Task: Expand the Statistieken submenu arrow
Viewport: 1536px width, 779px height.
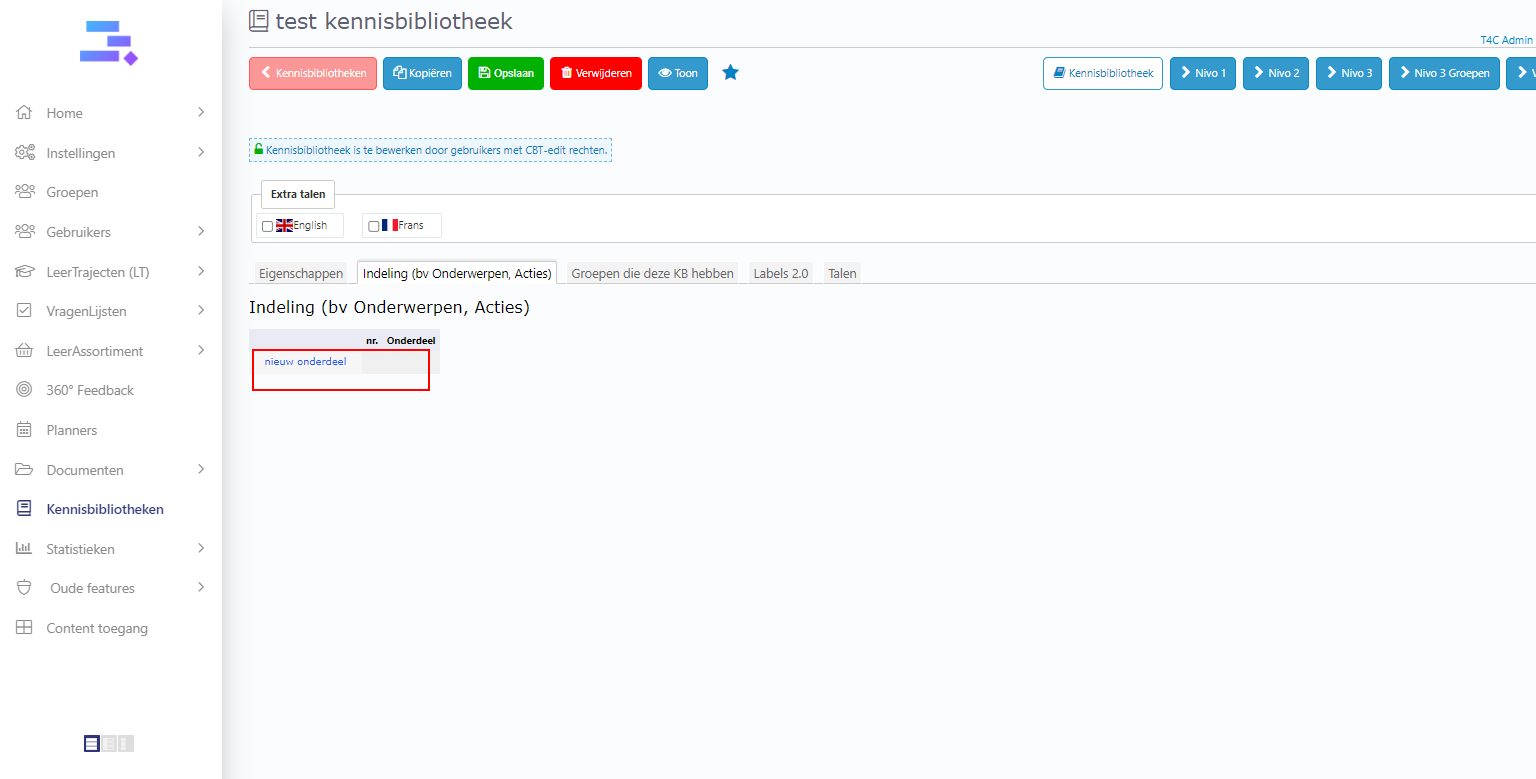Action: pos(200,549)
